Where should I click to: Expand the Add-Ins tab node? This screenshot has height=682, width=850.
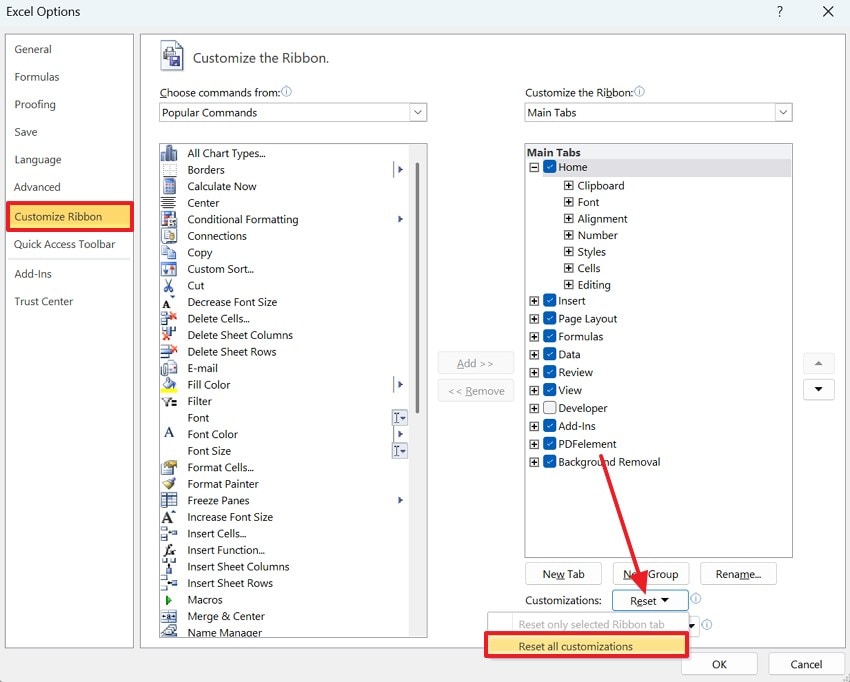pyautogui.click(x=534, y=426)
